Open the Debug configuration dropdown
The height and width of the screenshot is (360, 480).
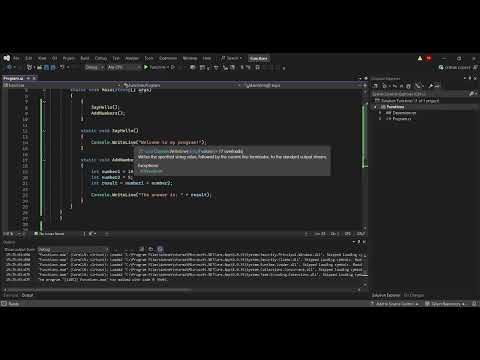(x=94, y=67)
